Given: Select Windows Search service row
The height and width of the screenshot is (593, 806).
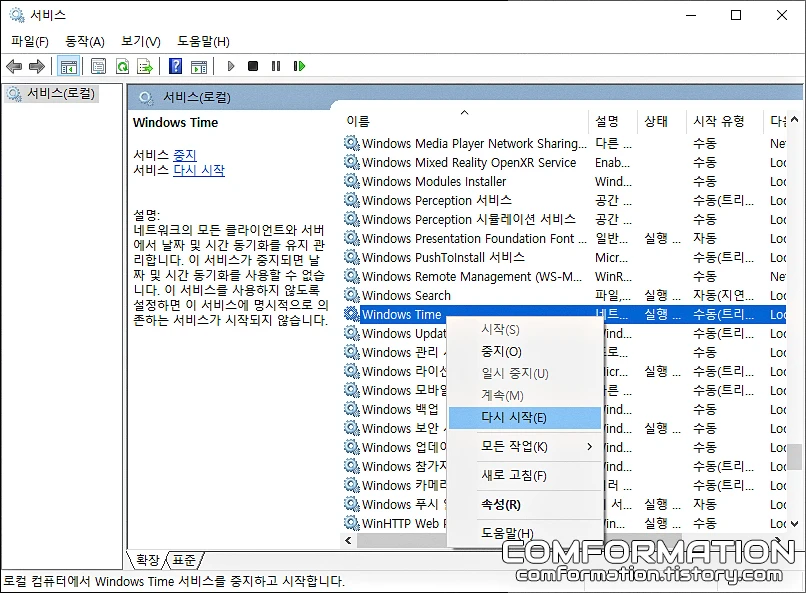Looking at the screenshot, I should (564, 295).
